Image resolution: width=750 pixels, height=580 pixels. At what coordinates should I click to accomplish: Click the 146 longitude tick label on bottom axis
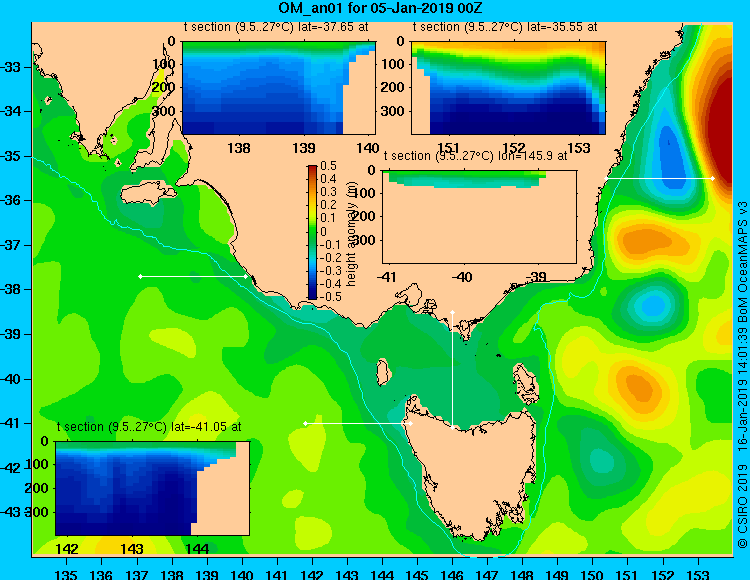click(x=452, y=575)
